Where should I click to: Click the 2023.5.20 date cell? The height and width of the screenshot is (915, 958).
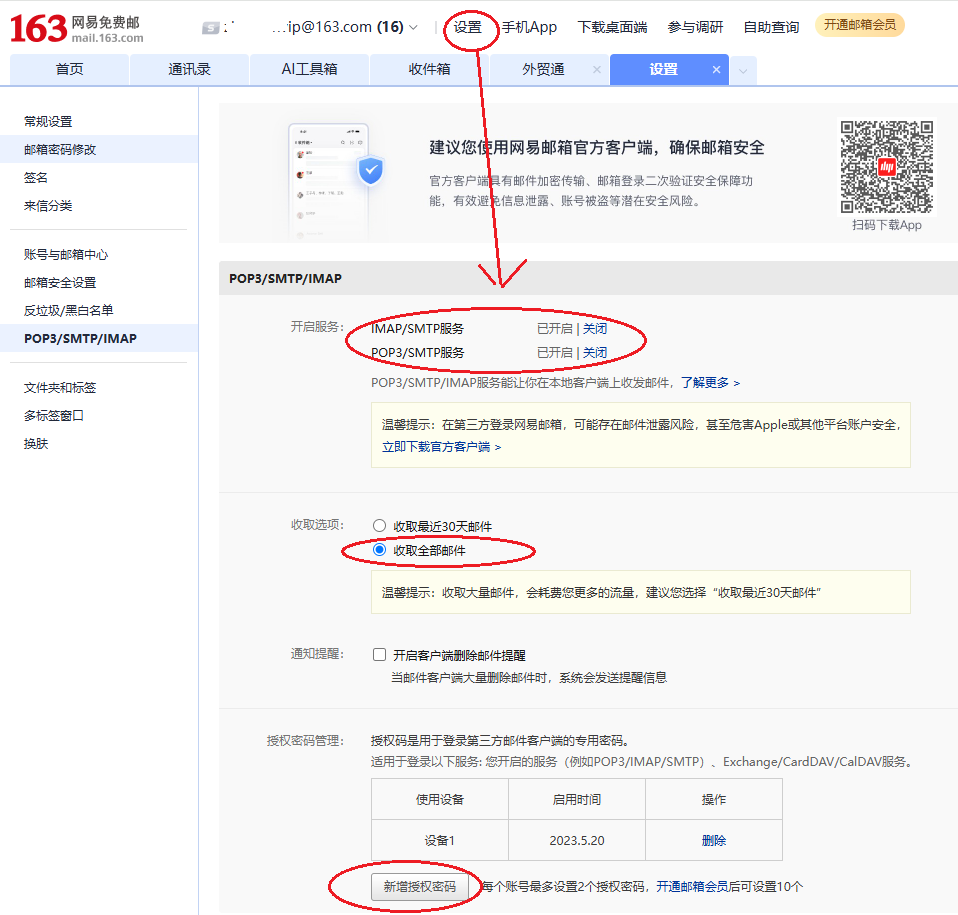pyautogui.click(x=577, y=840)
